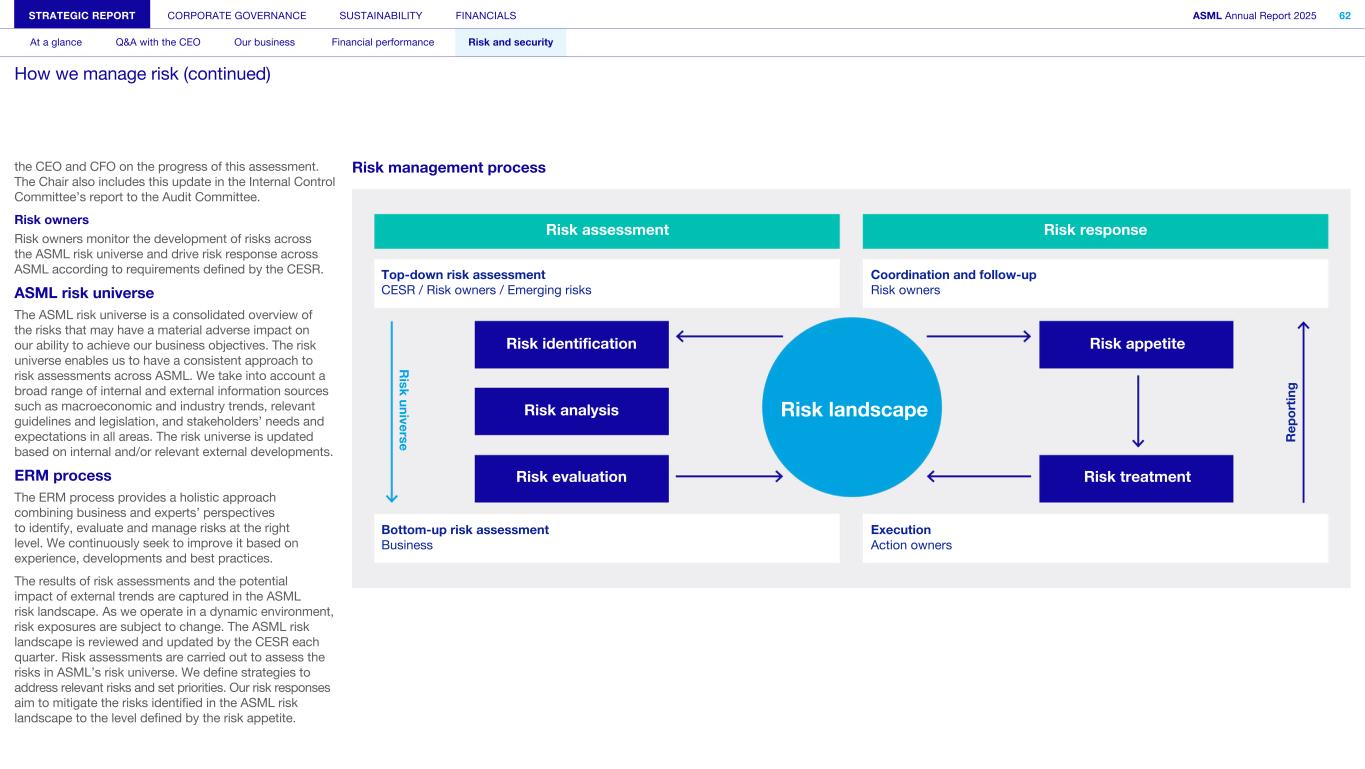This screenshot has width=1365, height=769.
Task: Click the Risk universe downward arrow
Action: (x=392, y=410)
